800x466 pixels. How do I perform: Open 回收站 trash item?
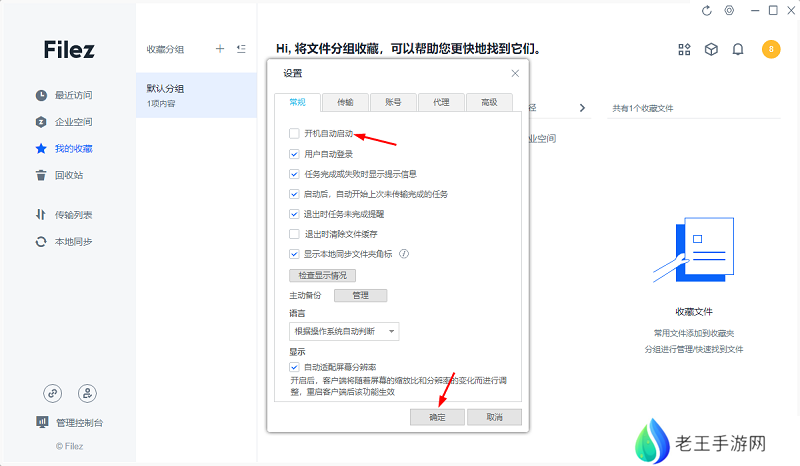(59, 175)
